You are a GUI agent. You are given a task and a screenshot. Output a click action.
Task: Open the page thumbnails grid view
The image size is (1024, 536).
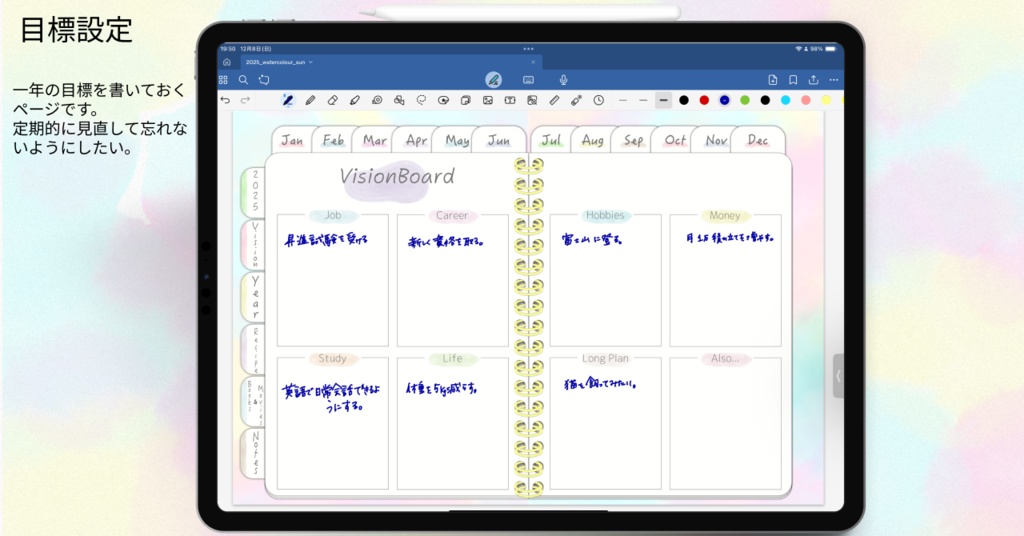pyautogui.click(x=223, y=80)
